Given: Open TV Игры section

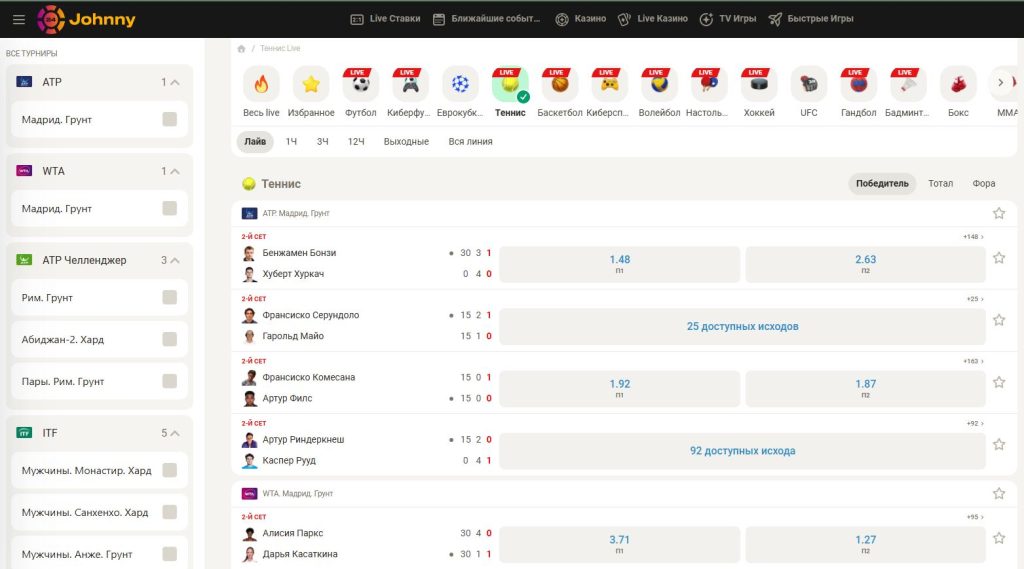Looking at the screenshot, I should (728, 19).
